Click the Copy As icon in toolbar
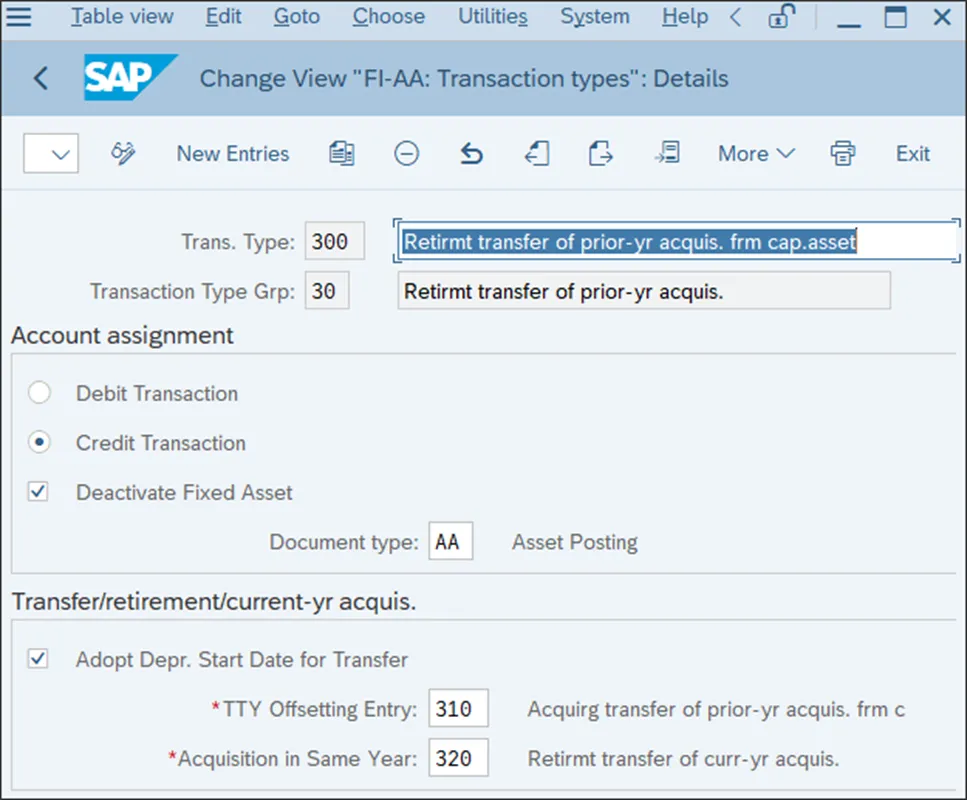 click(342, 154)
